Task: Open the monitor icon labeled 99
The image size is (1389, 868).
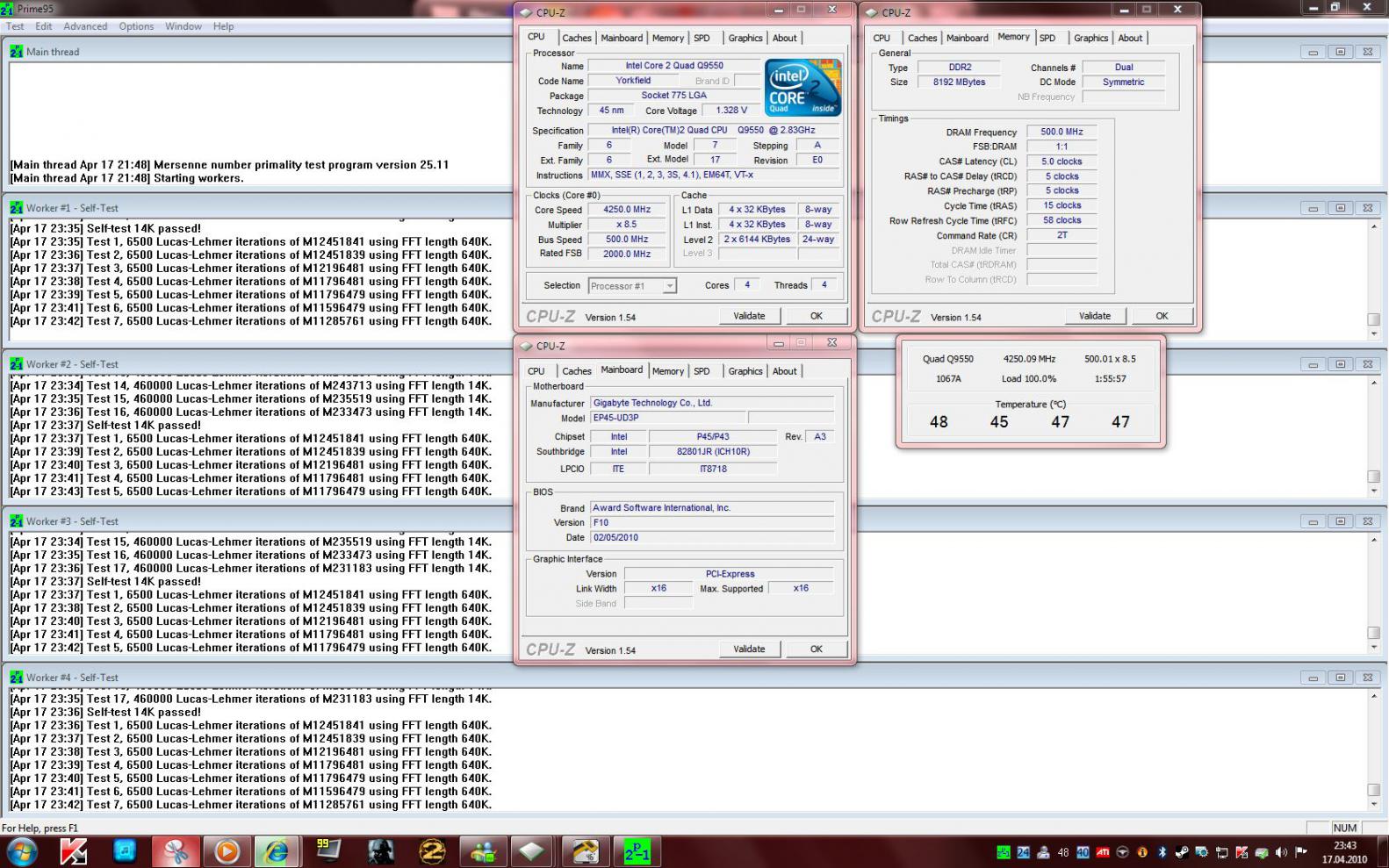Action: (328, 851)
